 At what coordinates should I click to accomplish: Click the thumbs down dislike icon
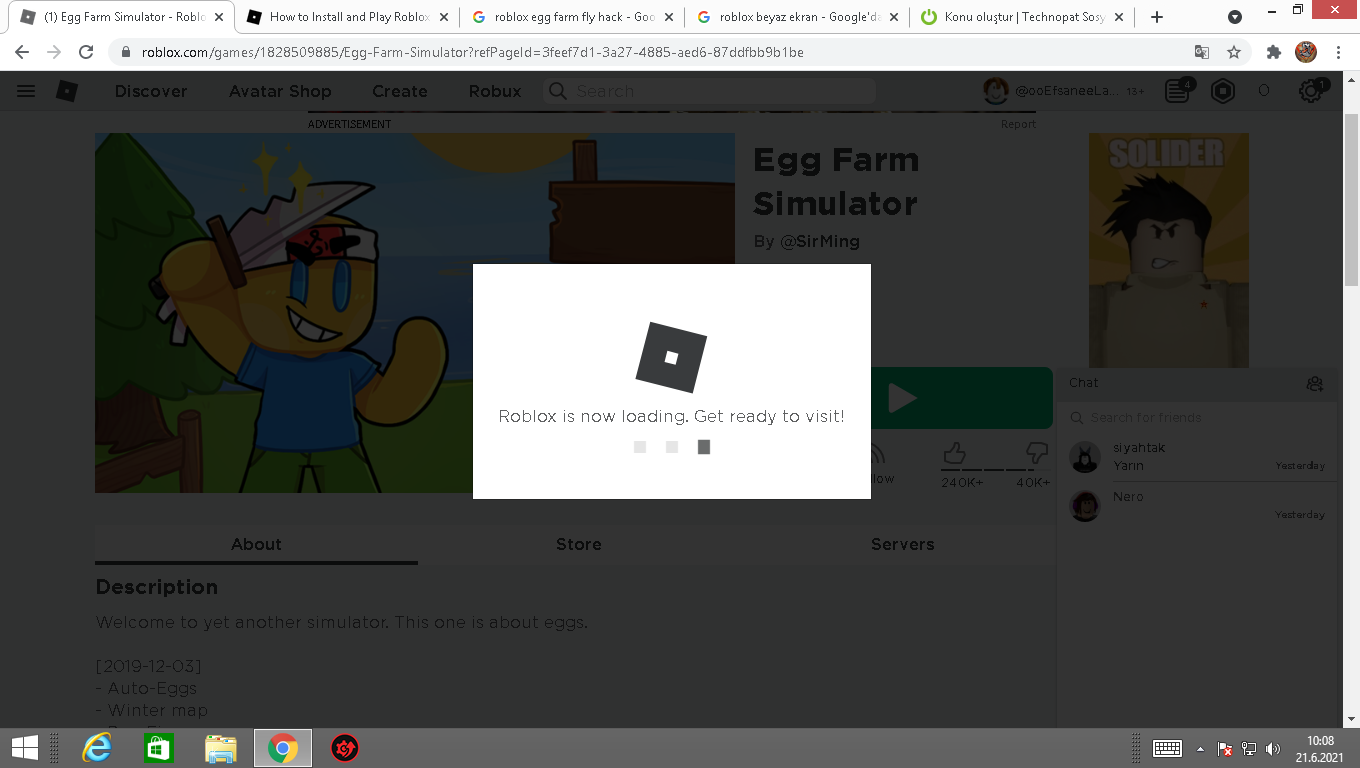(1038, 454)
